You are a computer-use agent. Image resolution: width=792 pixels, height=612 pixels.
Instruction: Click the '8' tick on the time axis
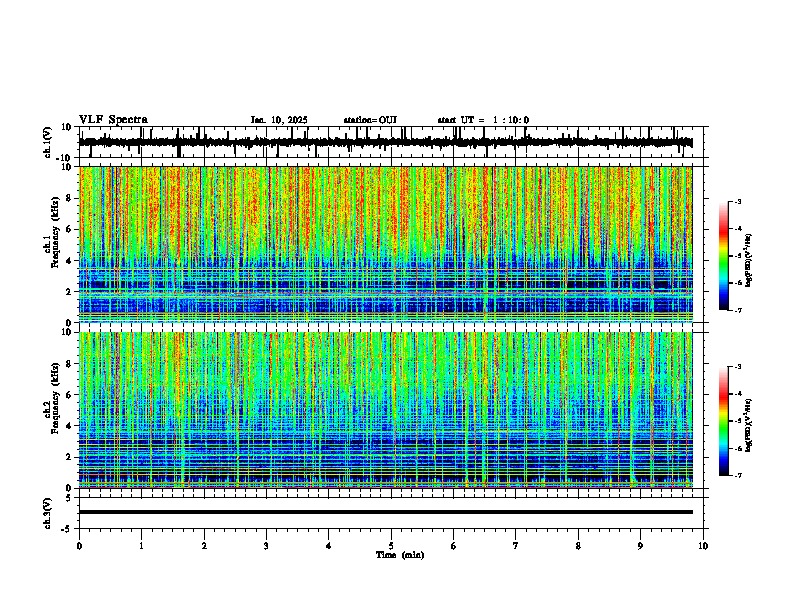(578, 546)
